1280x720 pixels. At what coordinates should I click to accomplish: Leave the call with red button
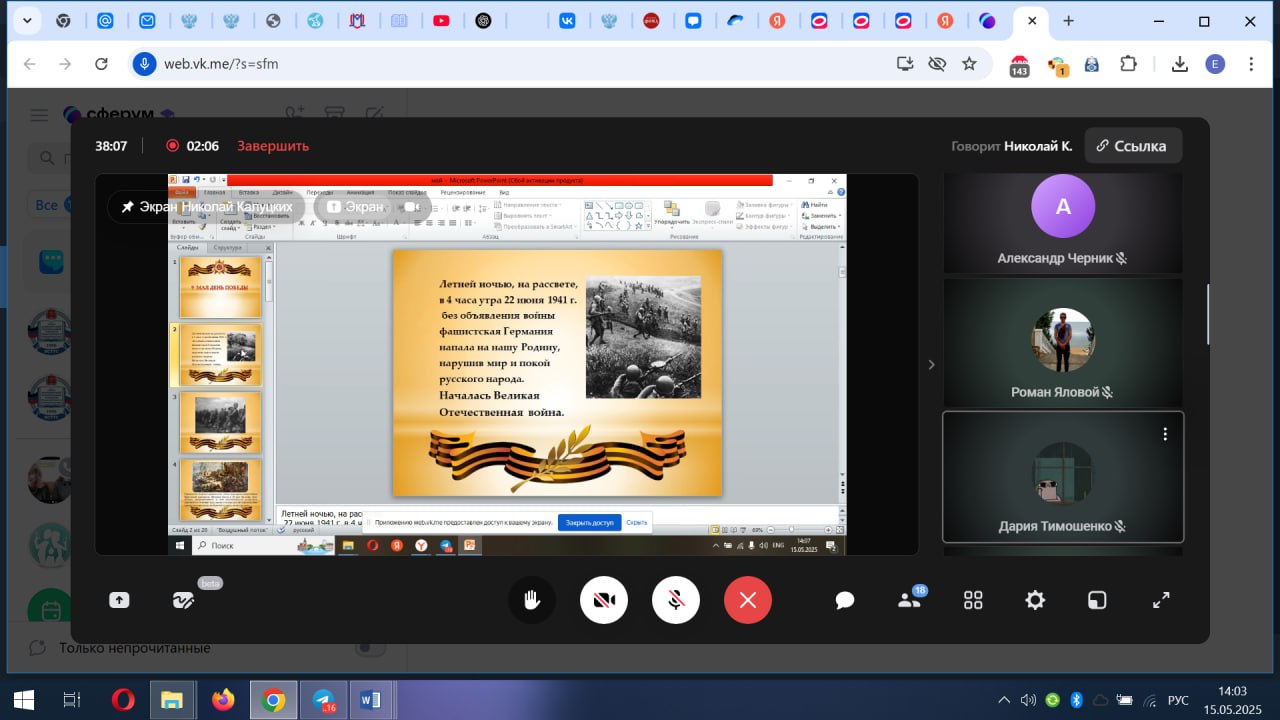[748, 600]
